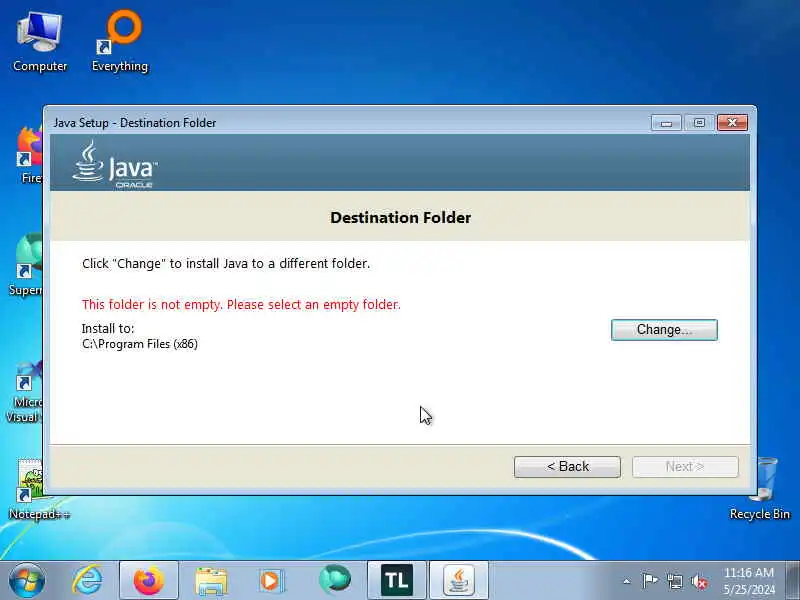This screenshot has height=600, width=800.
Task: Select the Super desktop shortcut with green globe
Action: tap(27, 265)
